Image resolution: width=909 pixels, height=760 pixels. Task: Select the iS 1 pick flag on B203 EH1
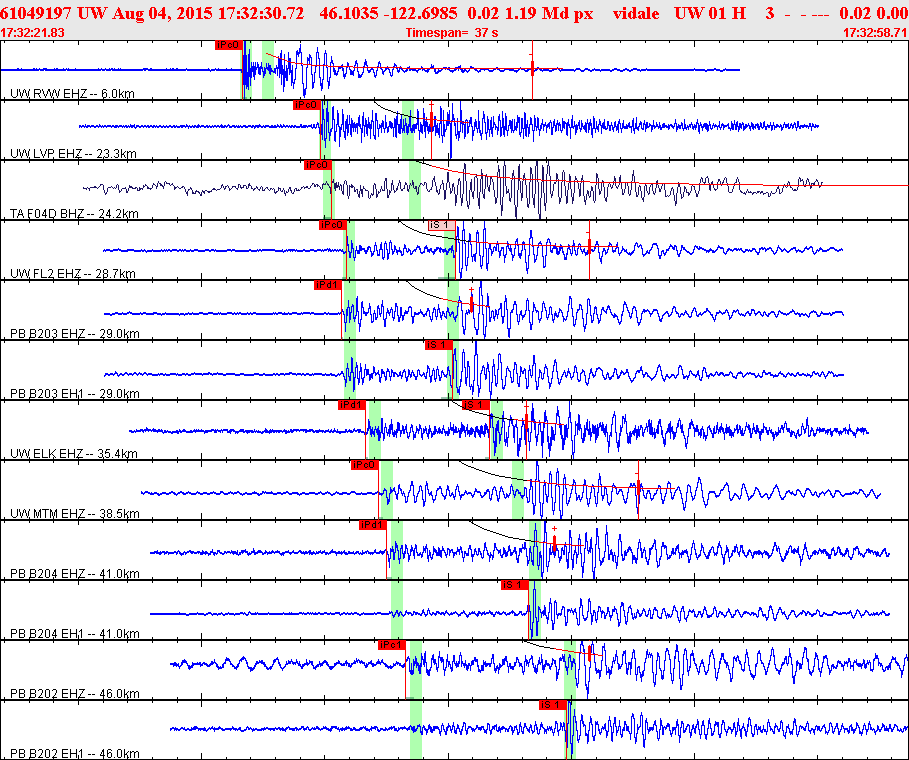click(x=438, y=345)
